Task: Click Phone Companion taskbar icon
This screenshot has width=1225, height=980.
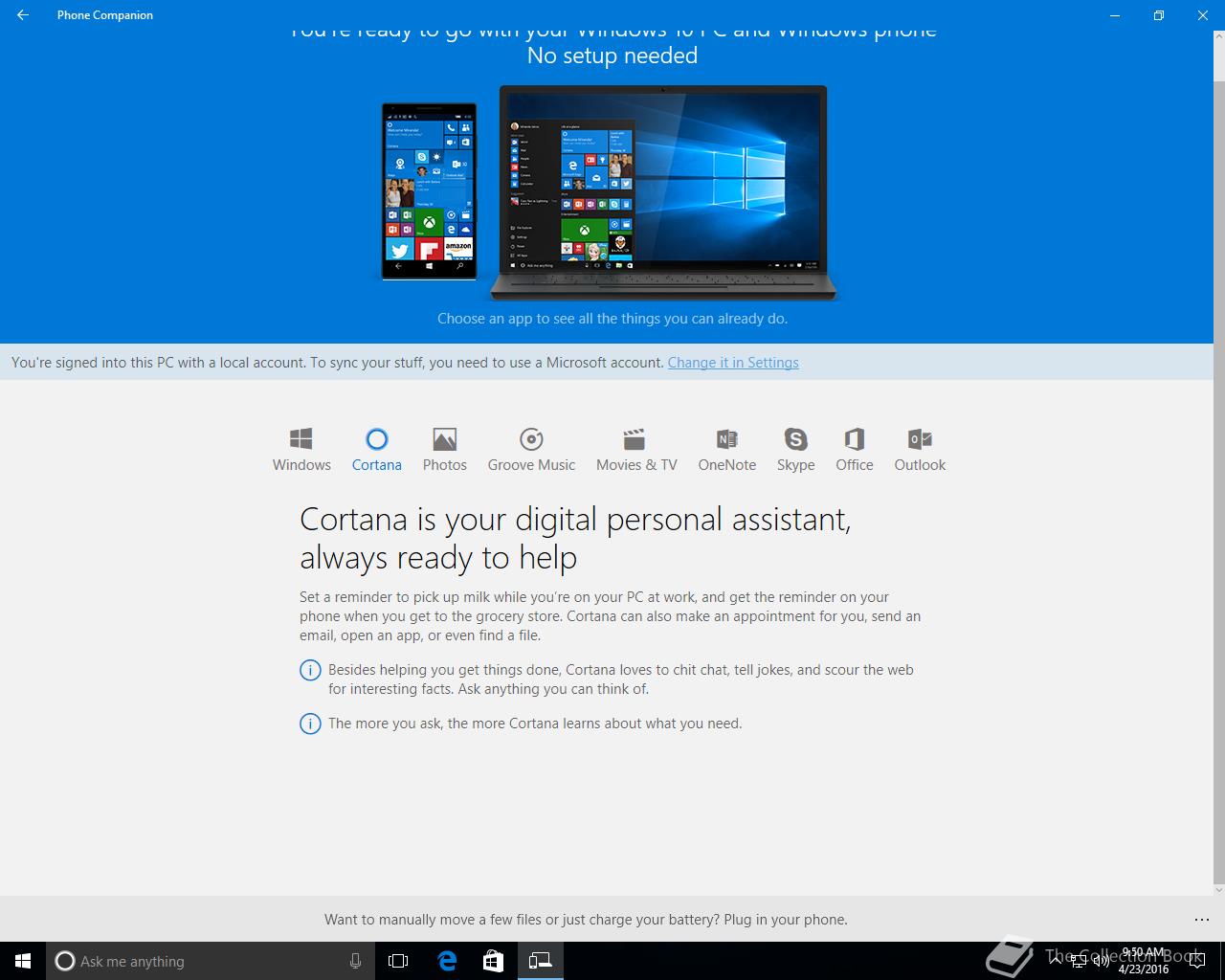Action: pyautogui.click(x=541, y=961)
